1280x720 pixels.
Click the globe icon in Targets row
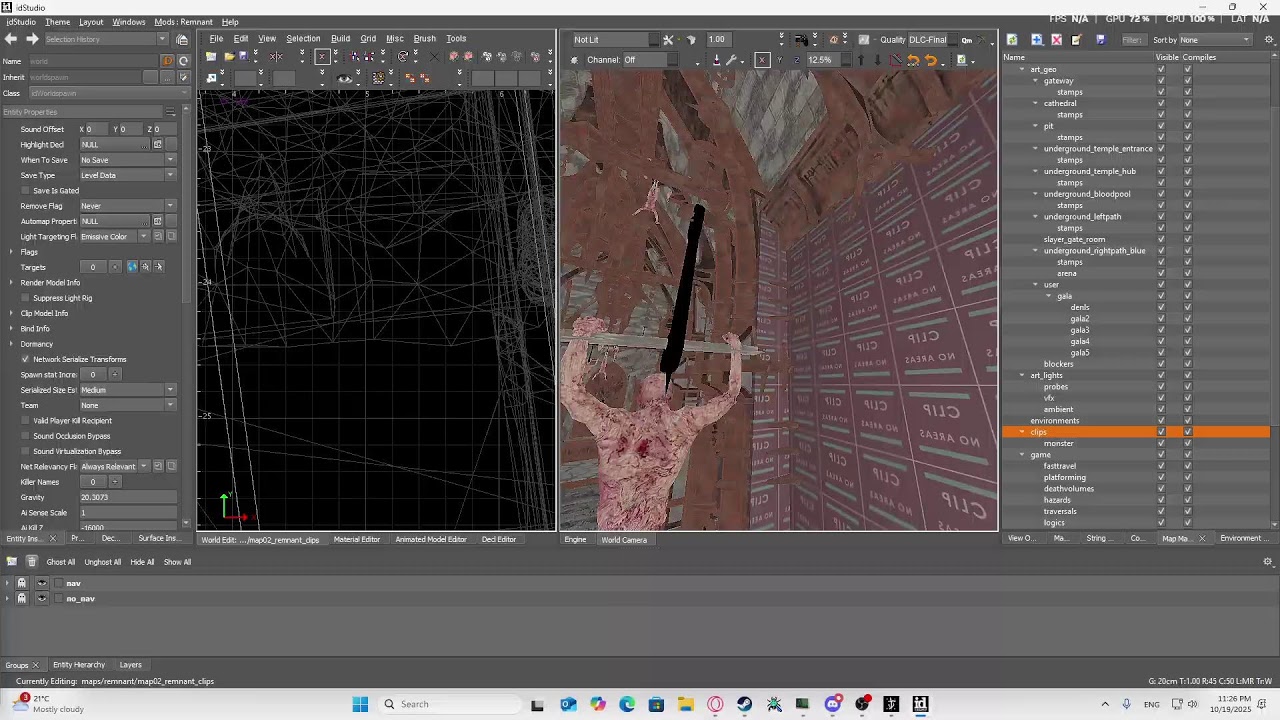click(x=132, y=267)
